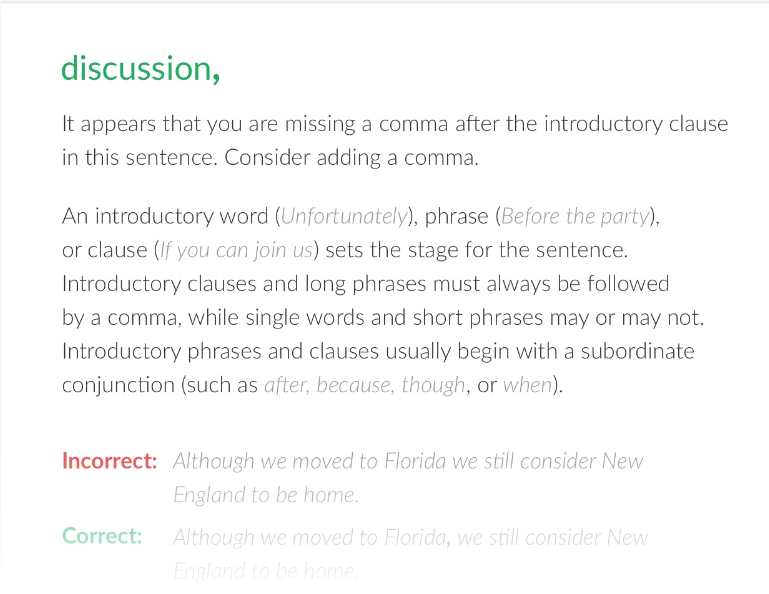This screenshot has height=594, width=769.
Task: Click the italic word "because"
Action: click(354, 386)
